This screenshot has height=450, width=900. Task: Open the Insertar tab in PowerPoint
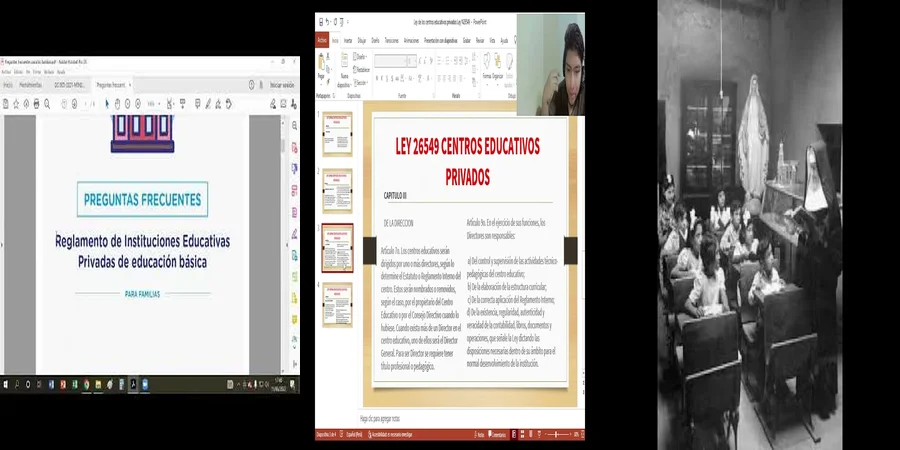pyautogui.click(x=348, y=41)
